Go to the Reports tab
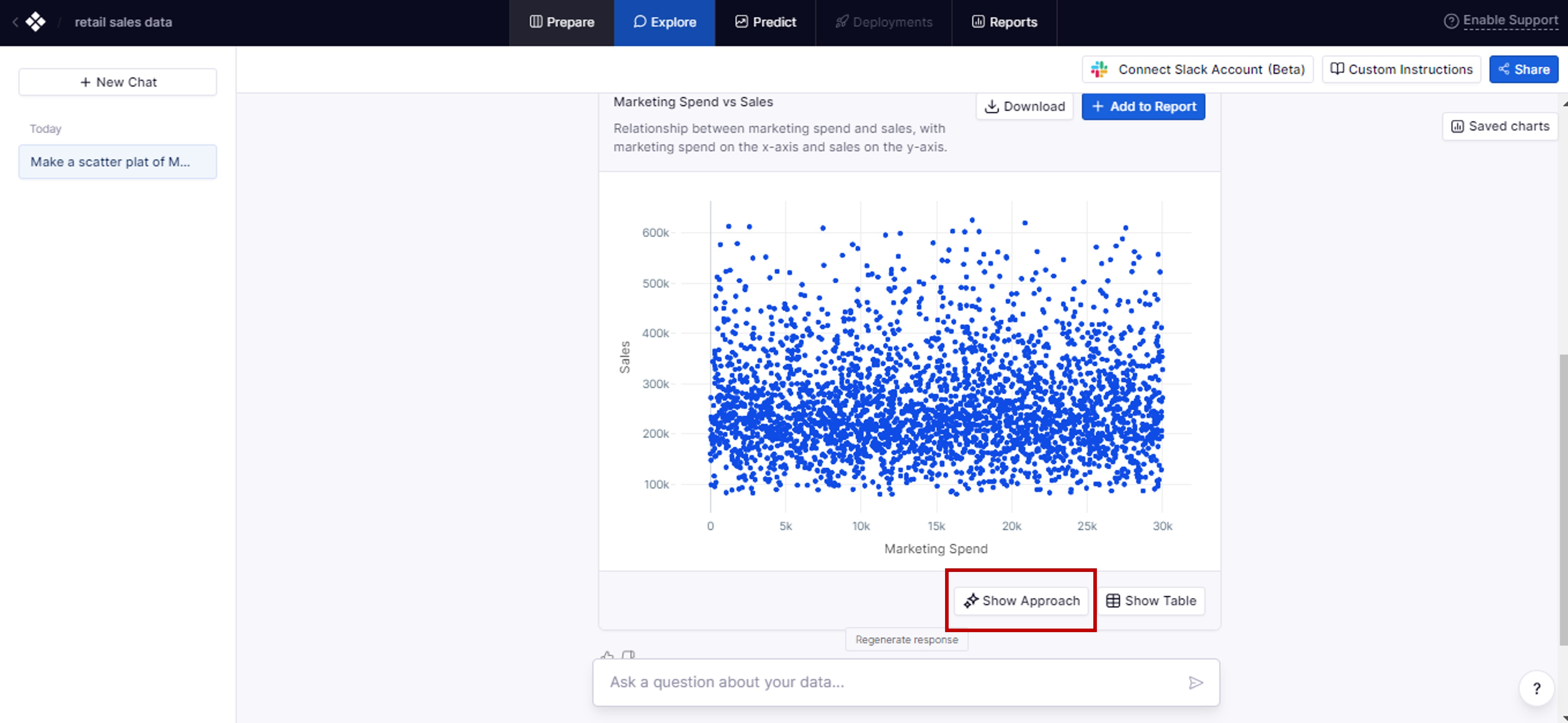The image size is (1568, 723). point(1004,22)
